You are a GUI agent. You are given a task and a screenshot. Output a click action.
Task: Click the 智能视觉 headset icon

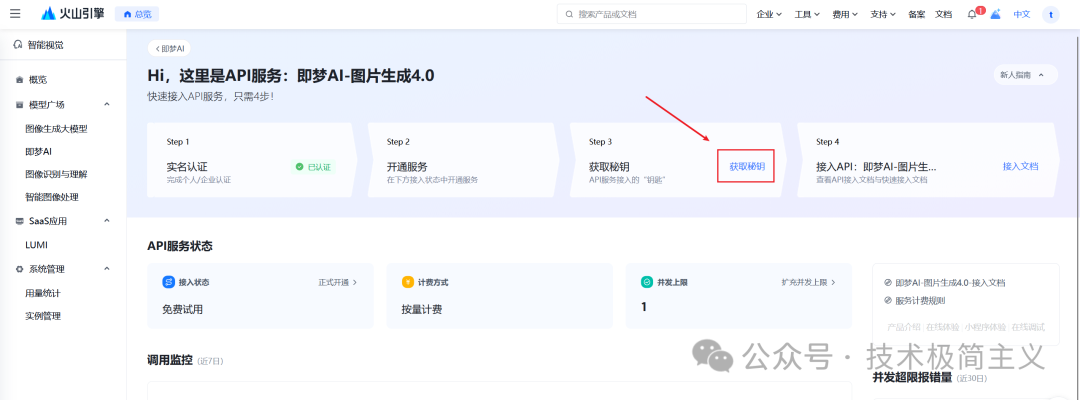click(18, 45)
